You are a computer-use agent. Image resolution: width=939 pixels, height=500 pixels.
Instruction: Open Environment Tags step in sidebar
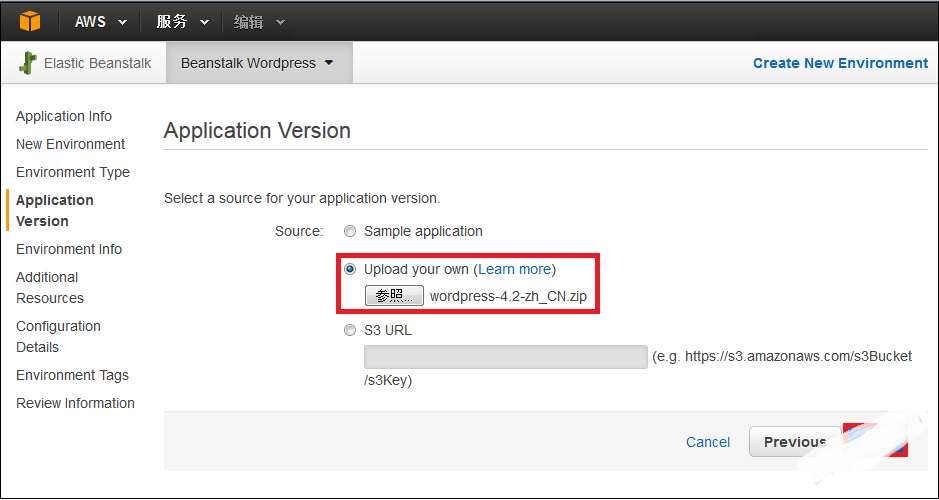tap(72, 375)
